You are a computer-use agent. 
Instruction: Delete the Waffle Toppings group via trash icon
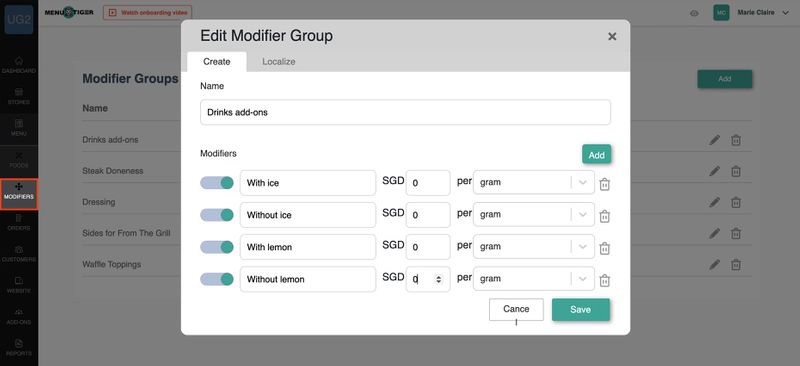pos(736,264)
